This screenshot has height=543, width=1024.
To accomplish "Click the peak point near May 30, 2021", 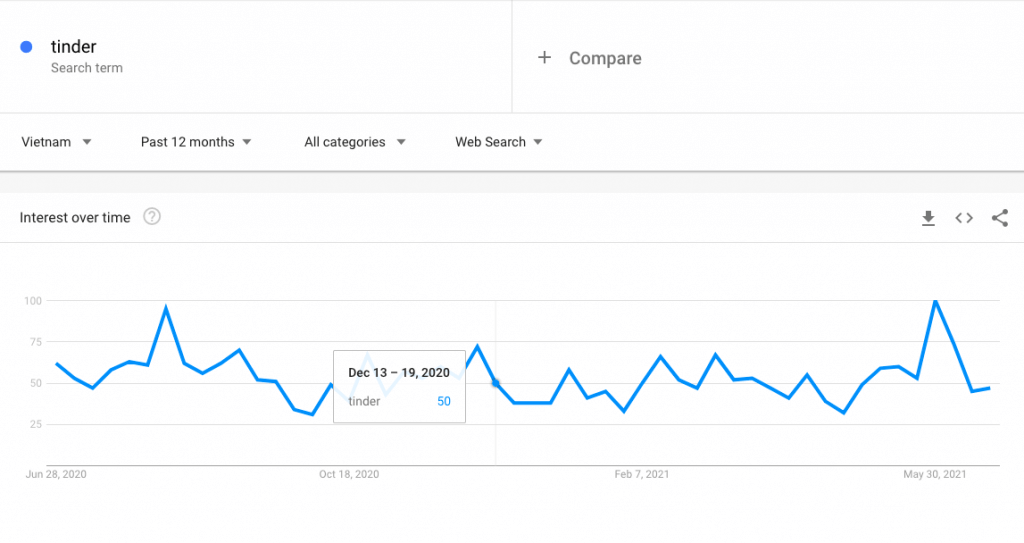I will click(936, 301).
